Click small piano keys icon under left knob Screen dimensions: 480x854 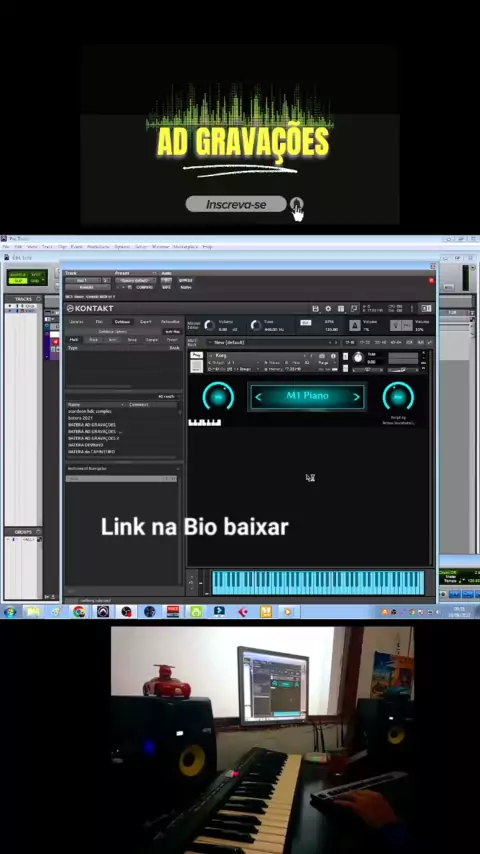(204, 422)
